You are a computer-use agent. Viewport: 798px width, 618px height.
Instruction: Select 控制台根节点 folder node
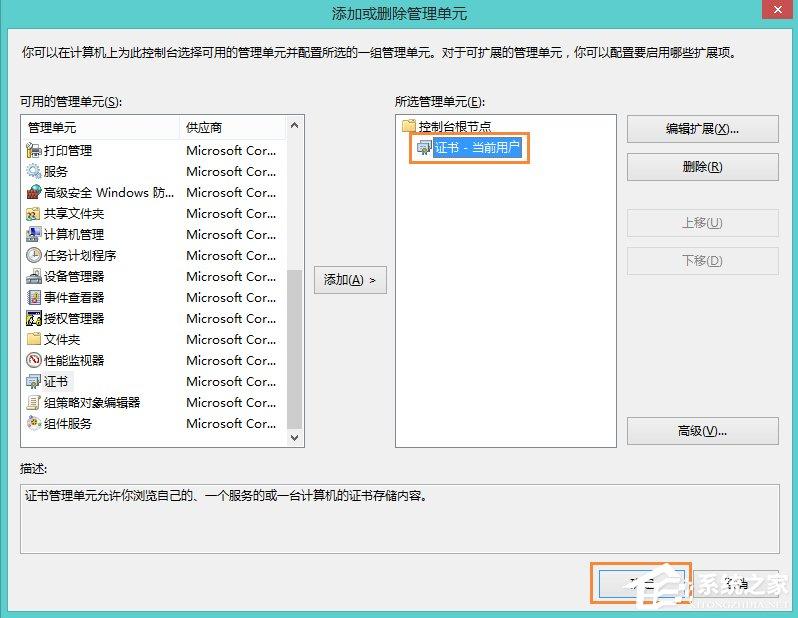pos(454,127)
